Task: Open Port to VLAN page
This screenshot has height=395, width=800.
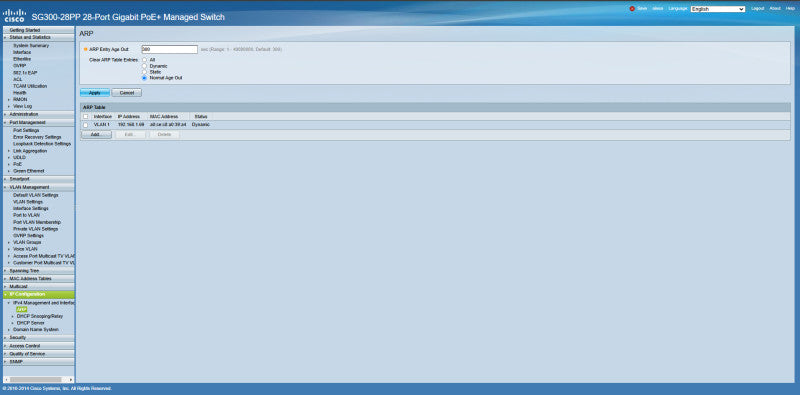Action: click(x=27, y=215)
